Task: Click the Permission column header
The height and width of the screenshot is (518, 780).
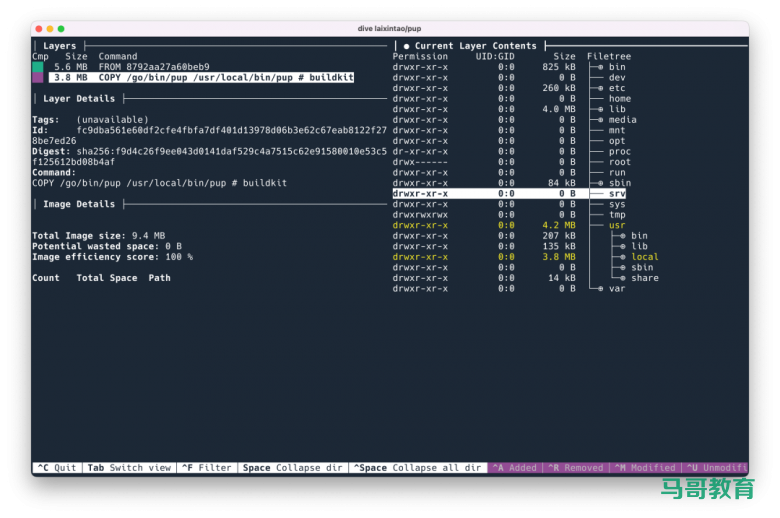Action: [x=420, y=56]
